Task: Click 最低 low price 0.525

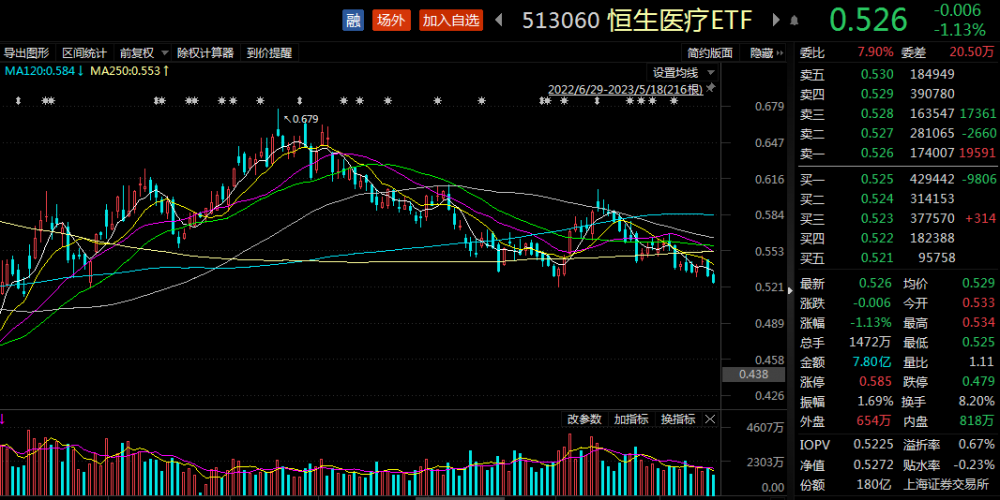Action: 978,342
